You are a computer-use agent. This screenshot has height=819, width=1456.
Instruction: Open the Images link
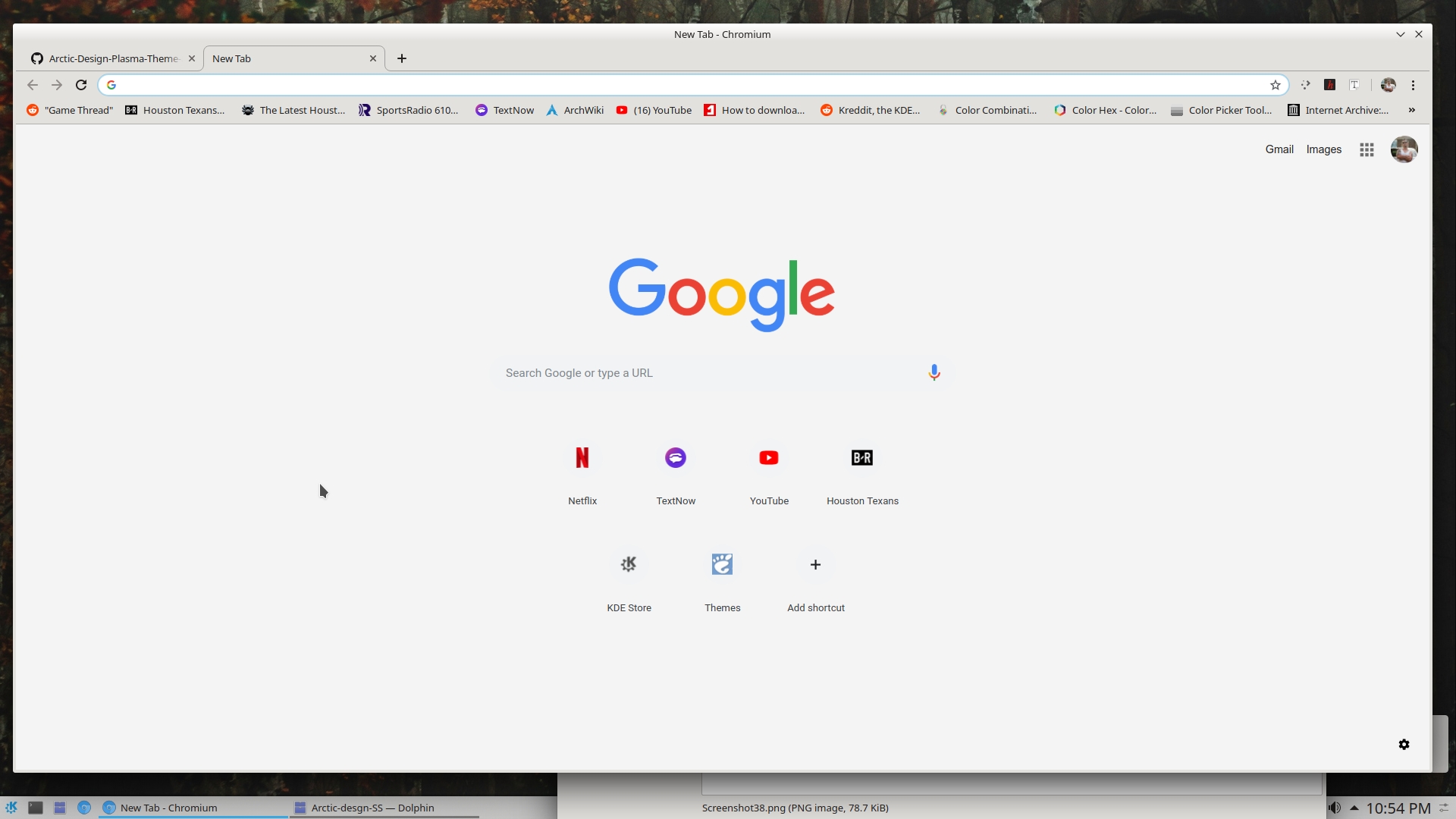point(1324,149)
